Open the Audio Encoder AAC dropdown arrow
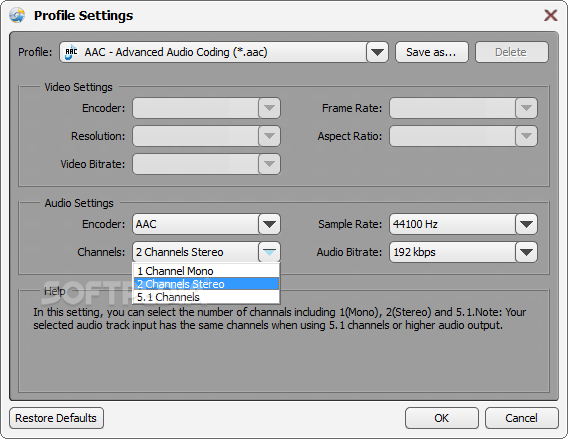568x439 pixels. (x=269, y=224)
